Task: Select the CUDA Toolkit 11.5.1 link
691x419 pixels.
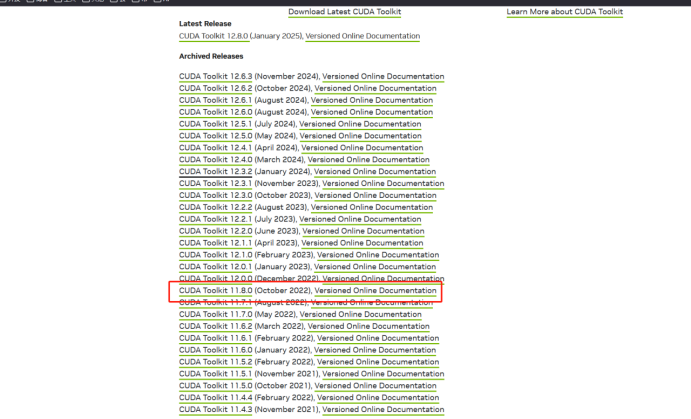Action: (215, 374)
